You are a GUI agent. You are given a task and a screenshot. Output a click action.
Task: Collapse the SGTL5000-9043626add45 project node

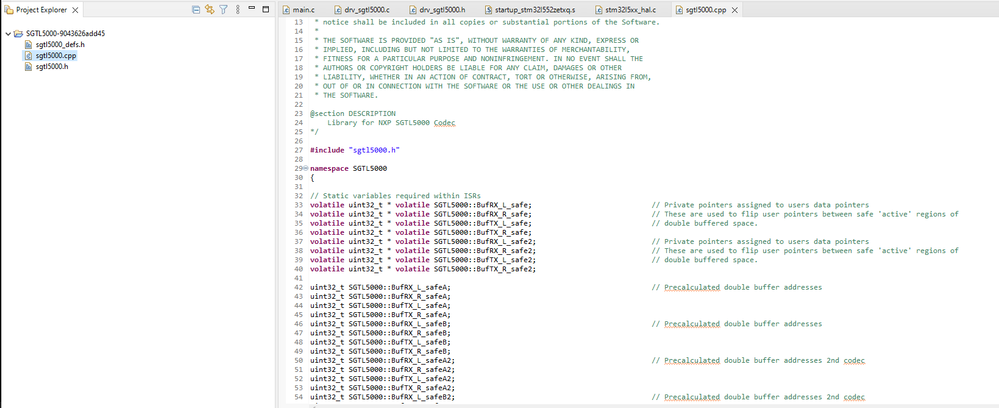click(7, 34)
